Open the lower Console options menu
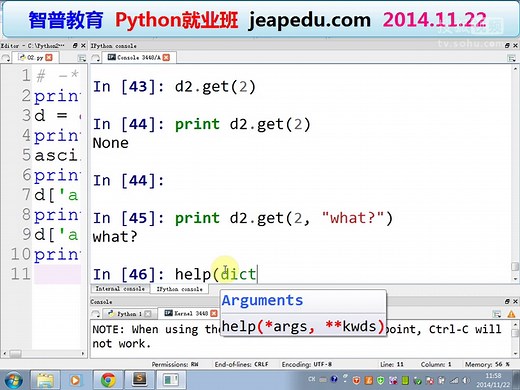The width and height of the screenshot is (520, 390). [497, 314]
